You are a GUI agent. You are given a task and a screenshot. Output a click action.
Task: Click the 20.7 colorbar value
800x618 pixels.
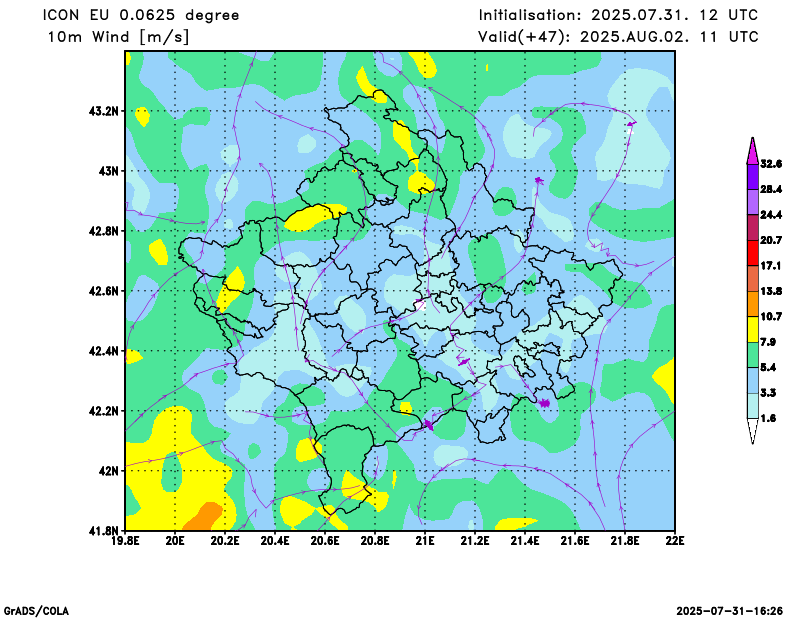771,240
